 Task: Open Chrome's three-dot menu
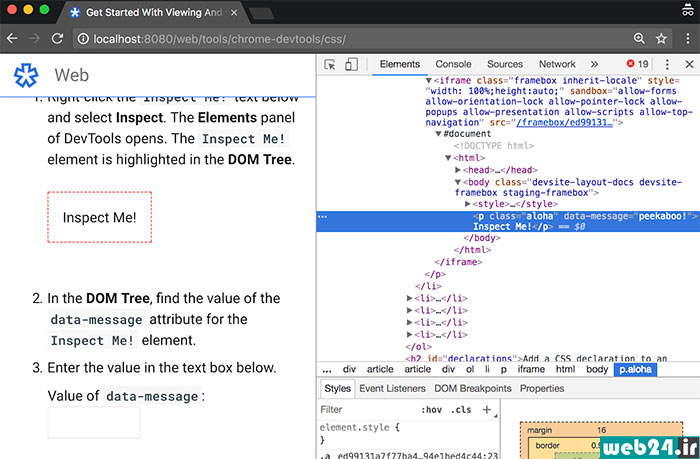688,39
